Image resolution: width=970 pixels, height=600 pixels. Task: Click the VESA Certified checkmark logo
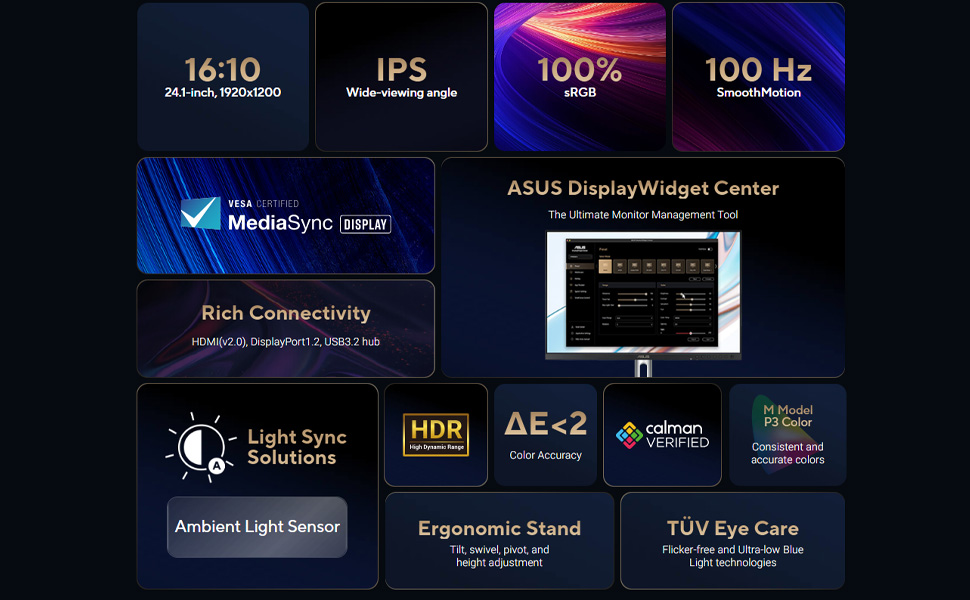point(200,213)
